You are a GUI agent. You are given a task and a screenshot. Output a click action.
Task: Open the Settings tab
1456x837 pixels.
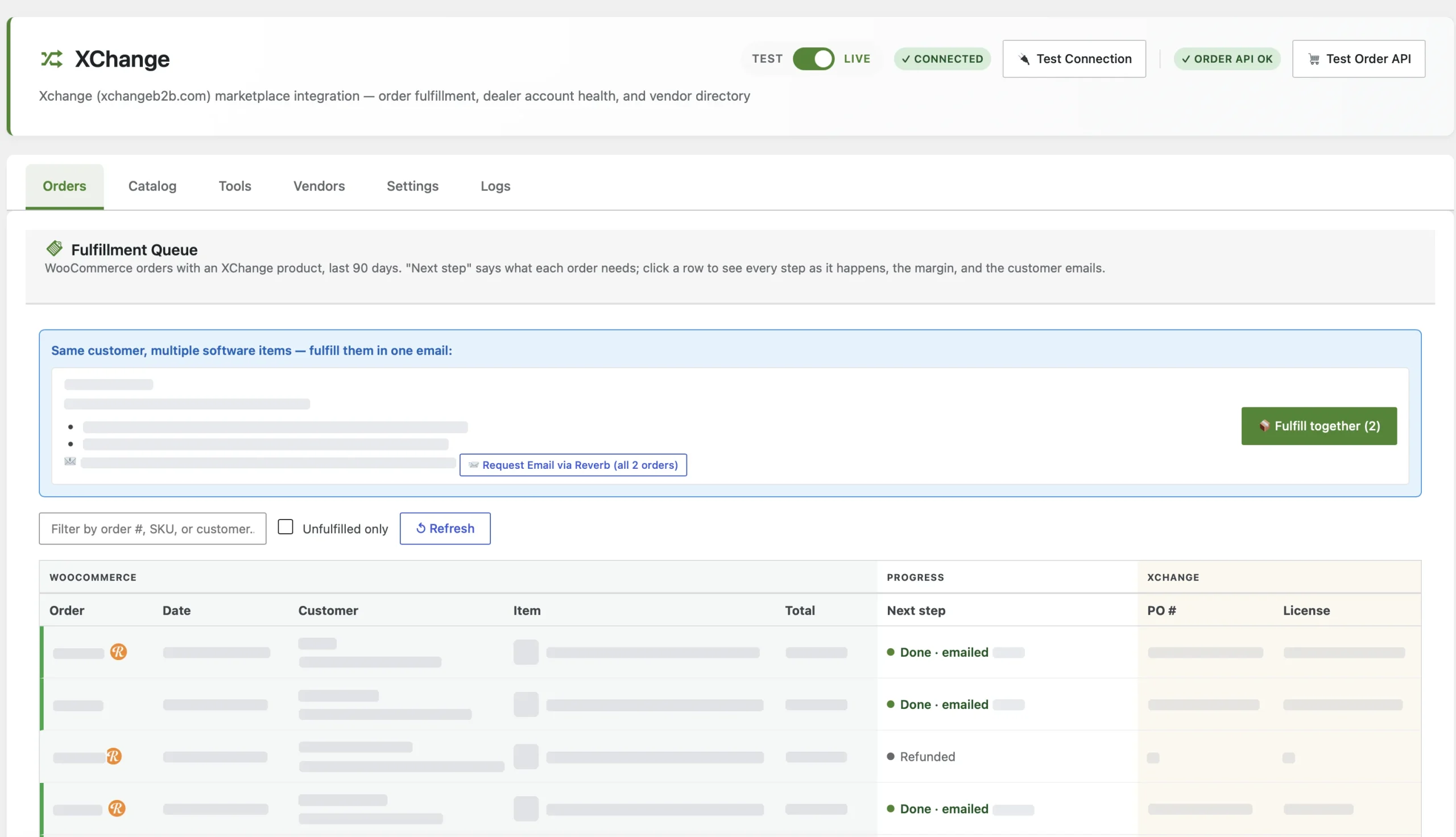click(x=412, y=186)
